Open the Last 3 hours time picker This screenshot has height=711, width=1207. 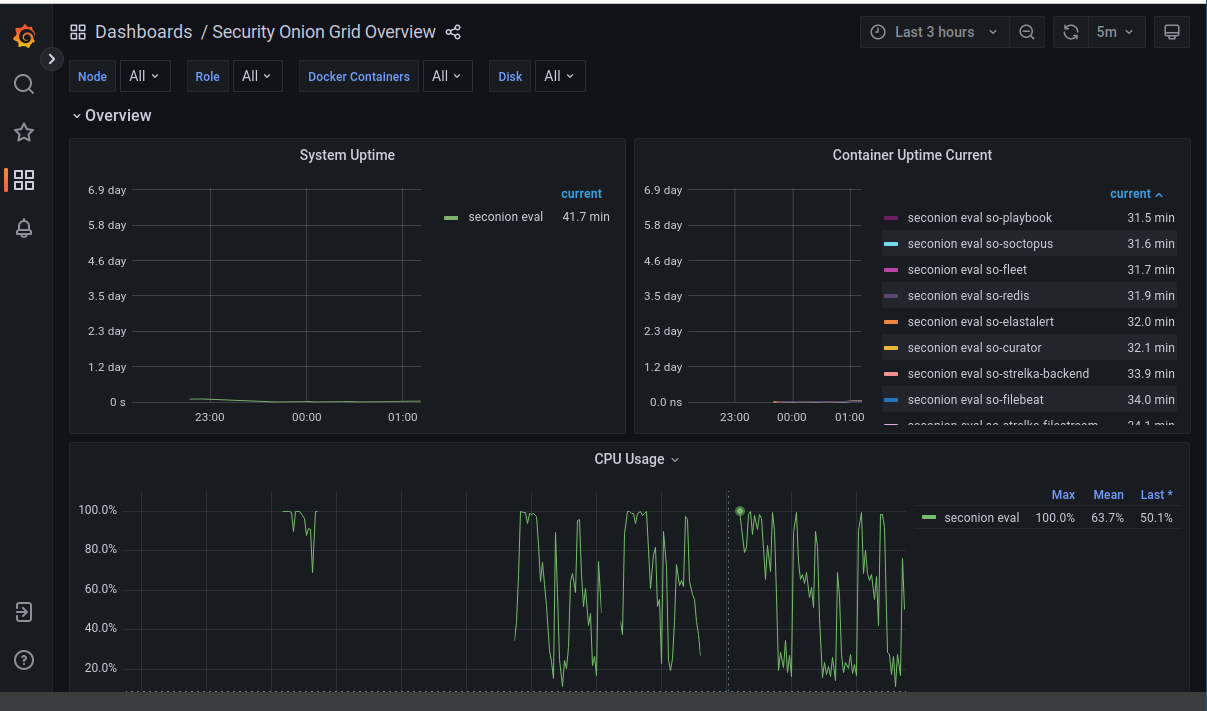934,32
